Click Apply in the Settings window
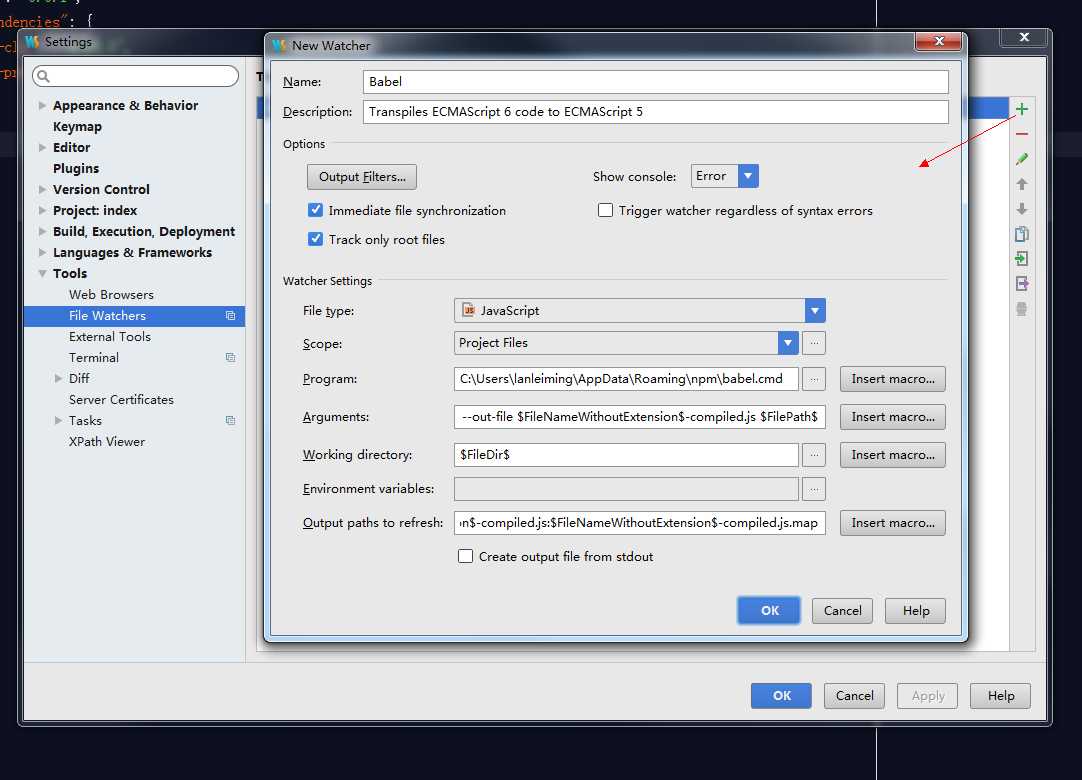Image resolution: width=1082 pixels, height=780 pixels. point(927,696)
